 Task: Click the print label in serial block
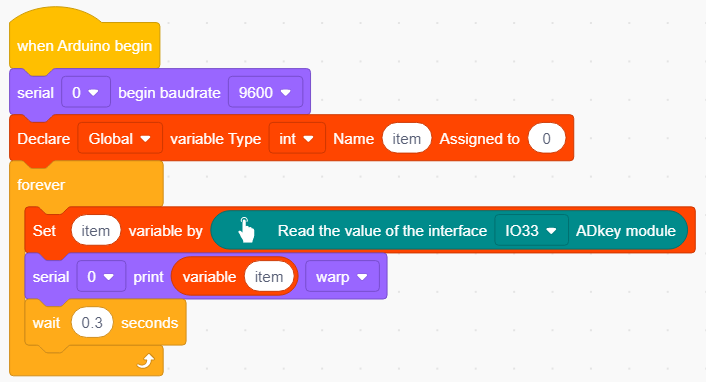(148, 276)
